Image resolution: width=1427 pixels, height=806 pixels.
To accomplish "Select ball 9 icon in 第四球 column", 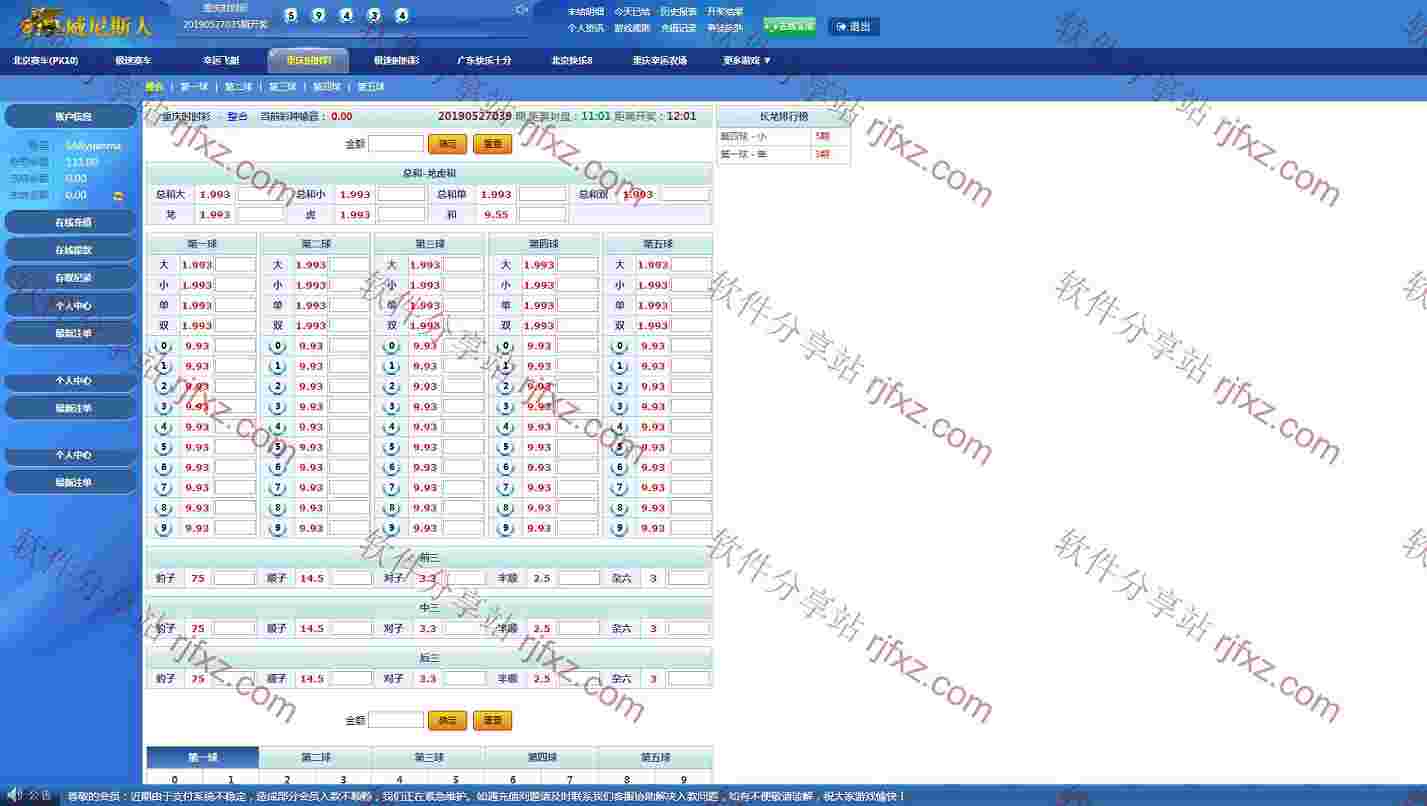I will (505, 528).
